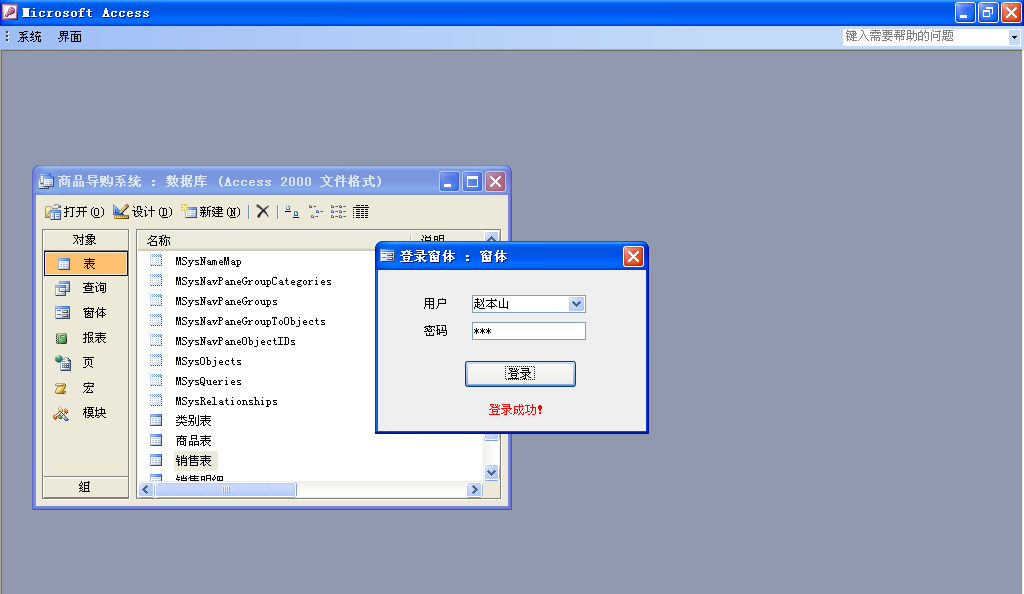Click the 对象 header button
The width and height of the screenshot is (1024, 594).
tap(86, 240)
